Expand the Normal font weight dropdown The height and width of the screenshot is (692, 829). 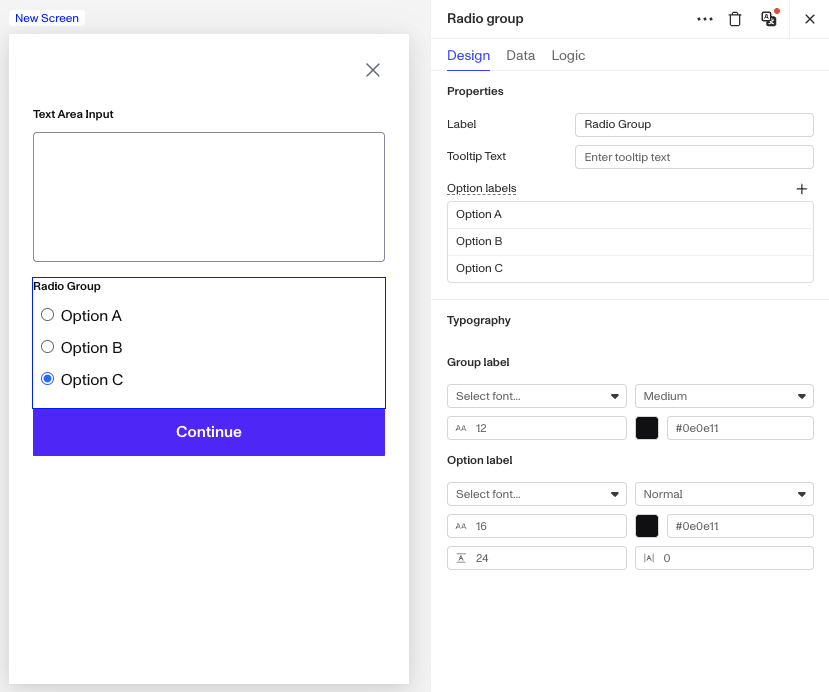pyautogui.click(x=724, y=494)
